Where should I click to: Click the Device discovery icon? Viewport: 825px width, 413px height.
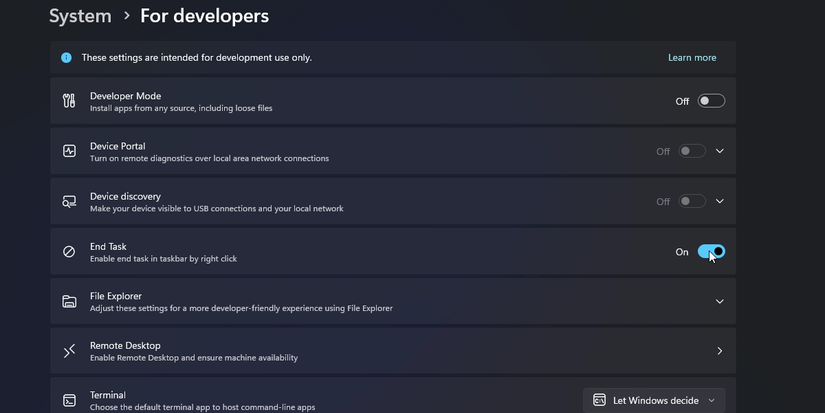point(69,201)
